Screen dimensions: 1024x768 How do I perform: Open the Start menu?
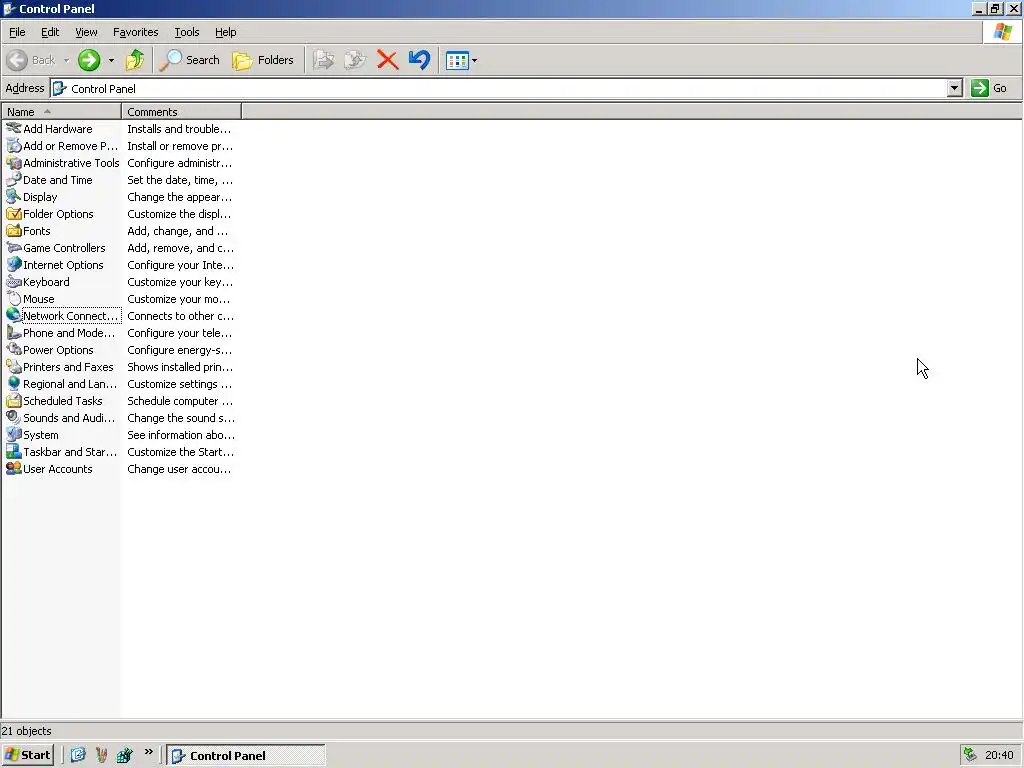(x=27, y=755)
